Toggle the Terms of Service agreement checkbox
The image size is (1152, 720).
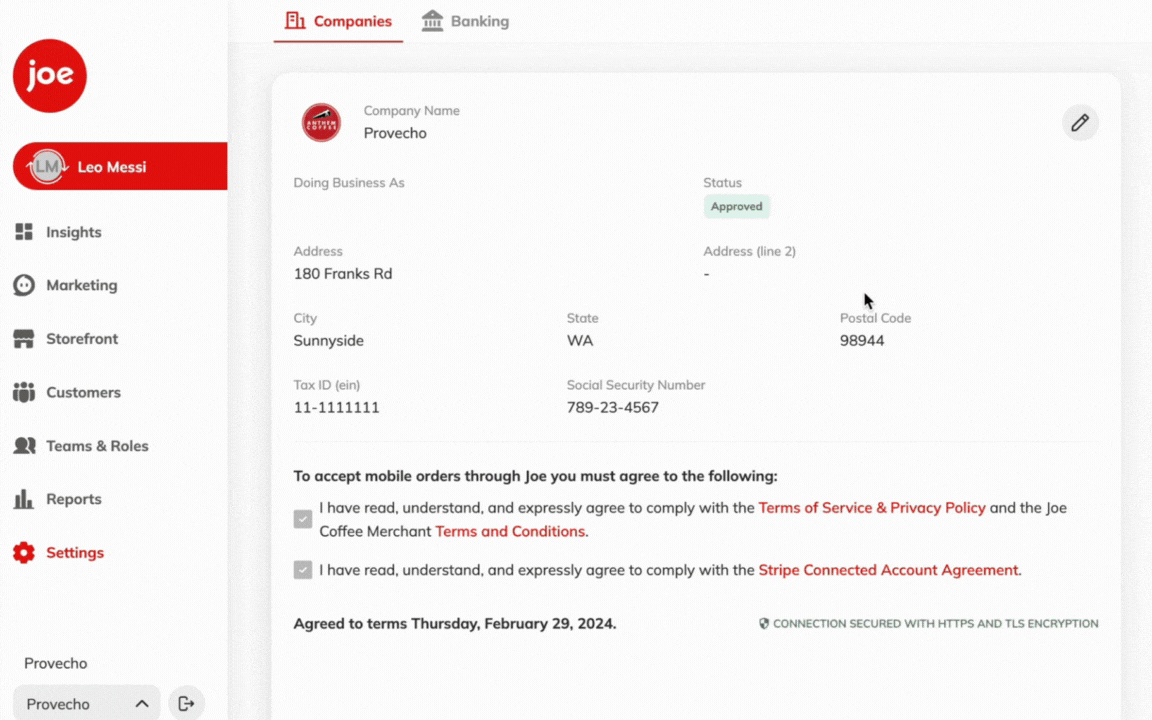(303, 519)
